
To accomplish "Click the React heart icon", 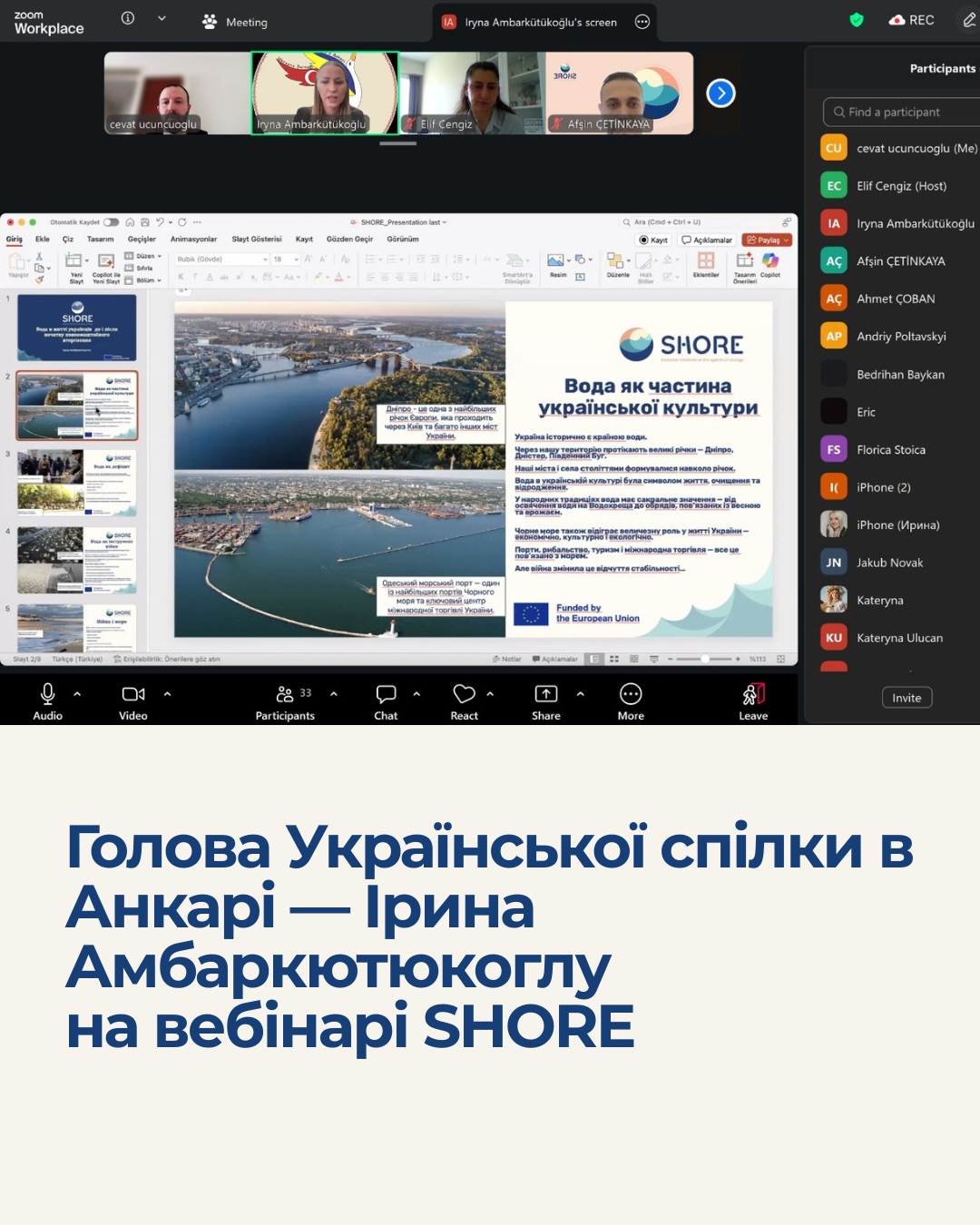I will [x=464, y=695].
